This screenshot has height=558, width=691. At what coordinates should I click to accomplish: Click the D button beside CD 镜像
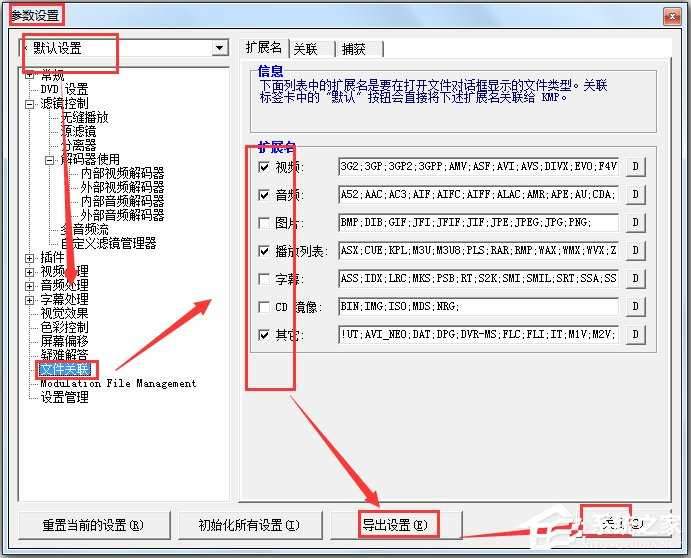click(x=636, y=306)
